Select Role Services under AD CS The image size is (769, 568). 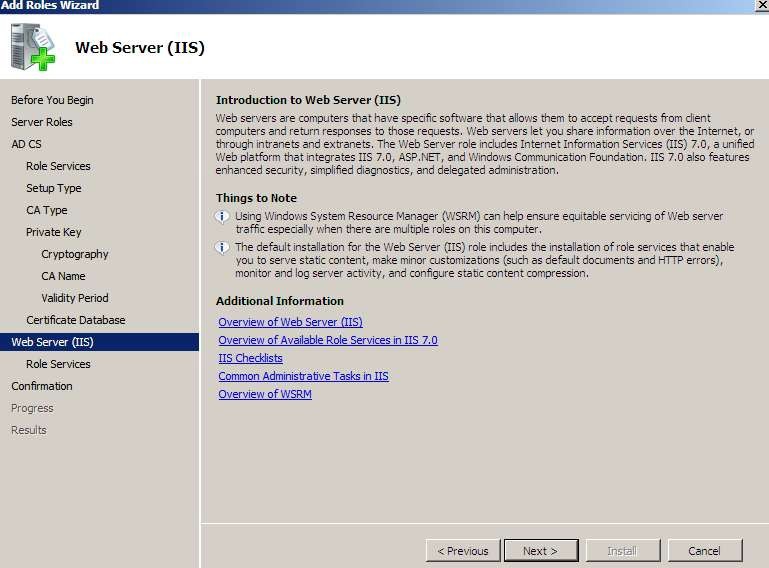coord(58,166)
